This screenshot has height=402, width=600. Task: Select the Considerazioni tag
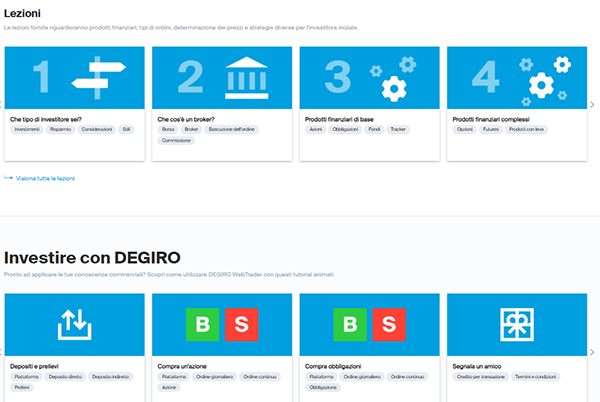96,129
